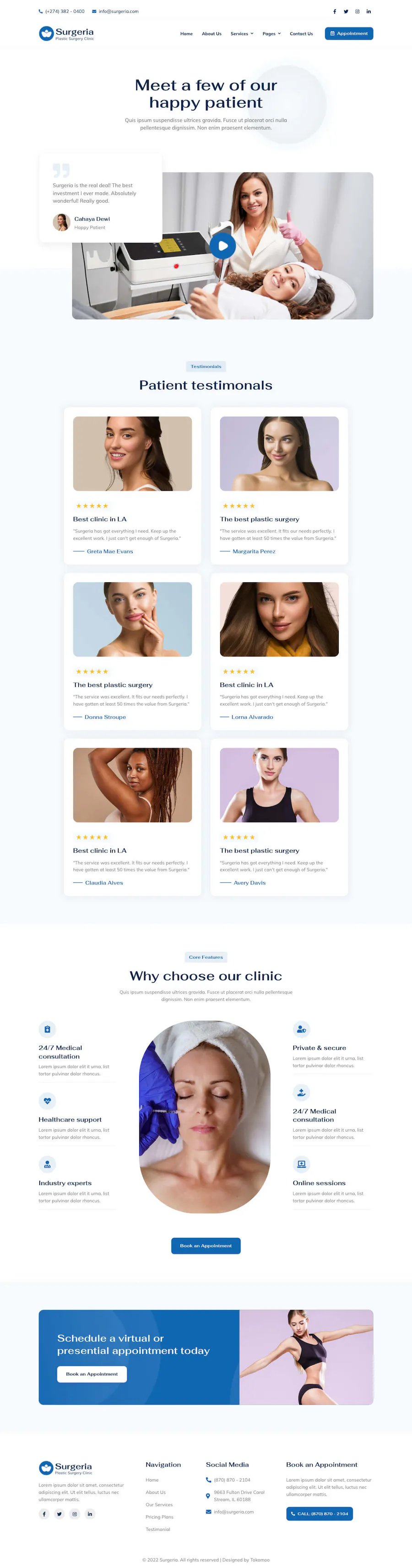Open the Pricing Plans footer link
Image resolution: width=412 pixels, height=1568 pixels.
160,1517
